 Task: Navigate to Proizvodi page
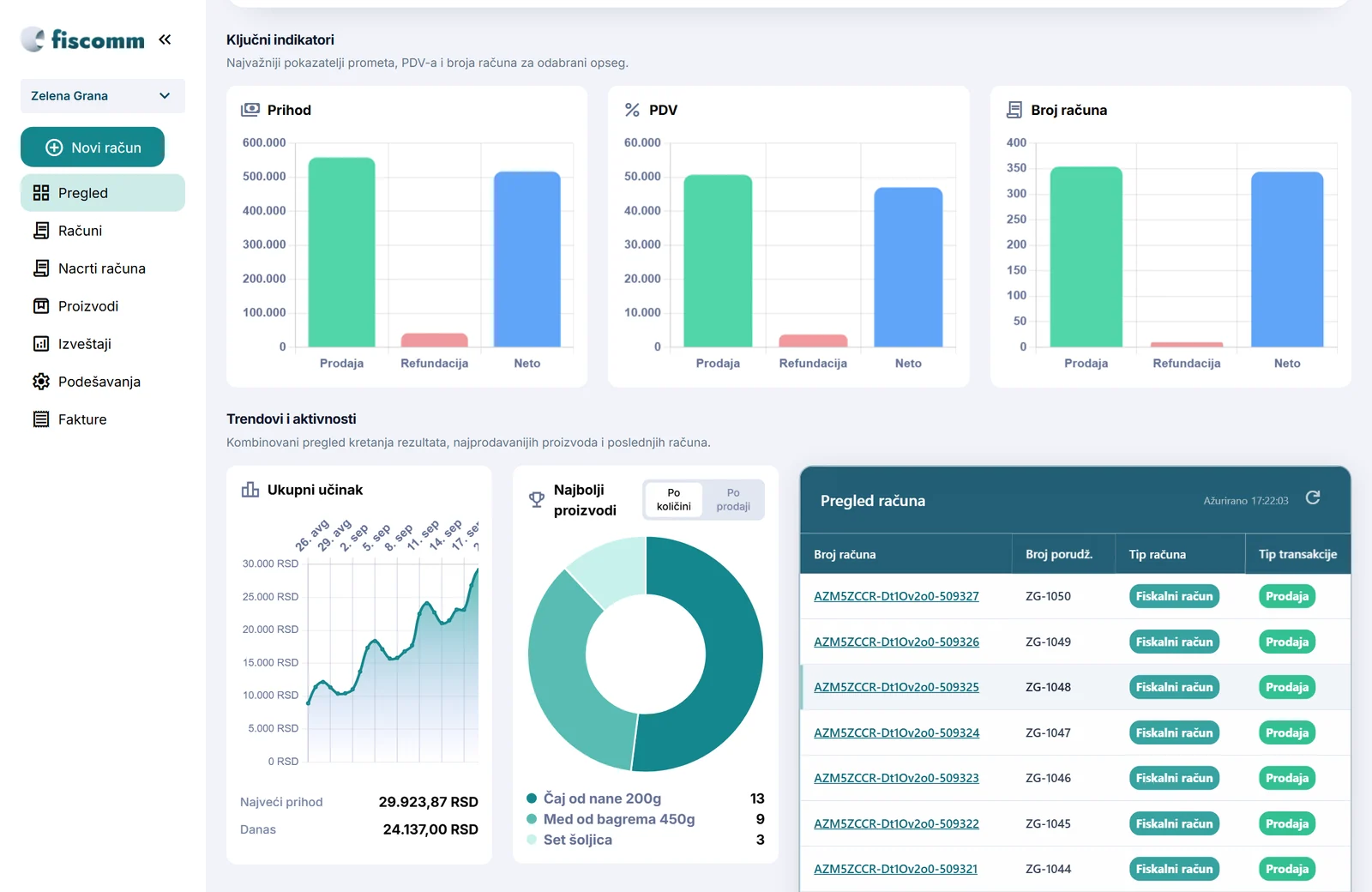pos(103,306)
